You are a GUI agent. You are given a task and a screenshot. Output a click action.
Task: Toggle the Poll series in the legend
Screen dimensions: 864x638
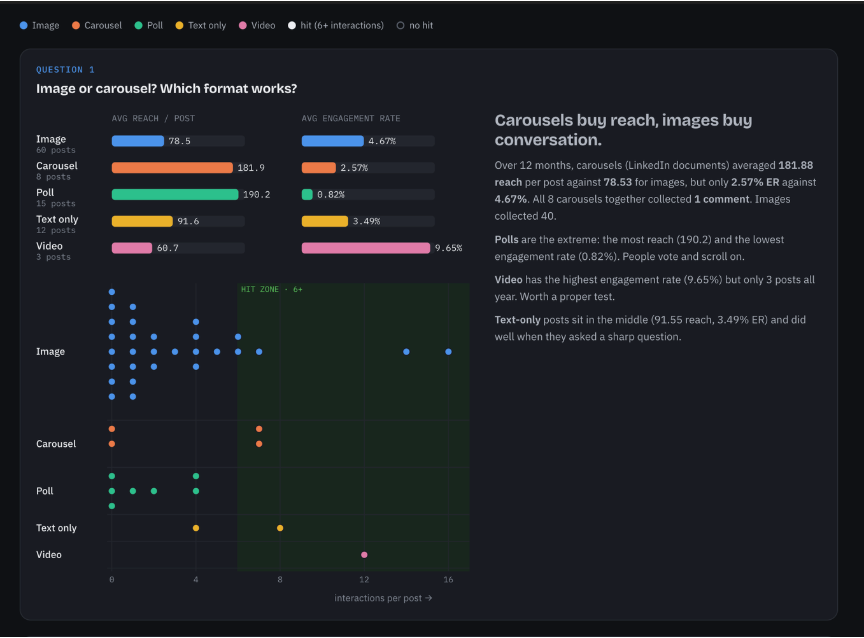point(149,25)
